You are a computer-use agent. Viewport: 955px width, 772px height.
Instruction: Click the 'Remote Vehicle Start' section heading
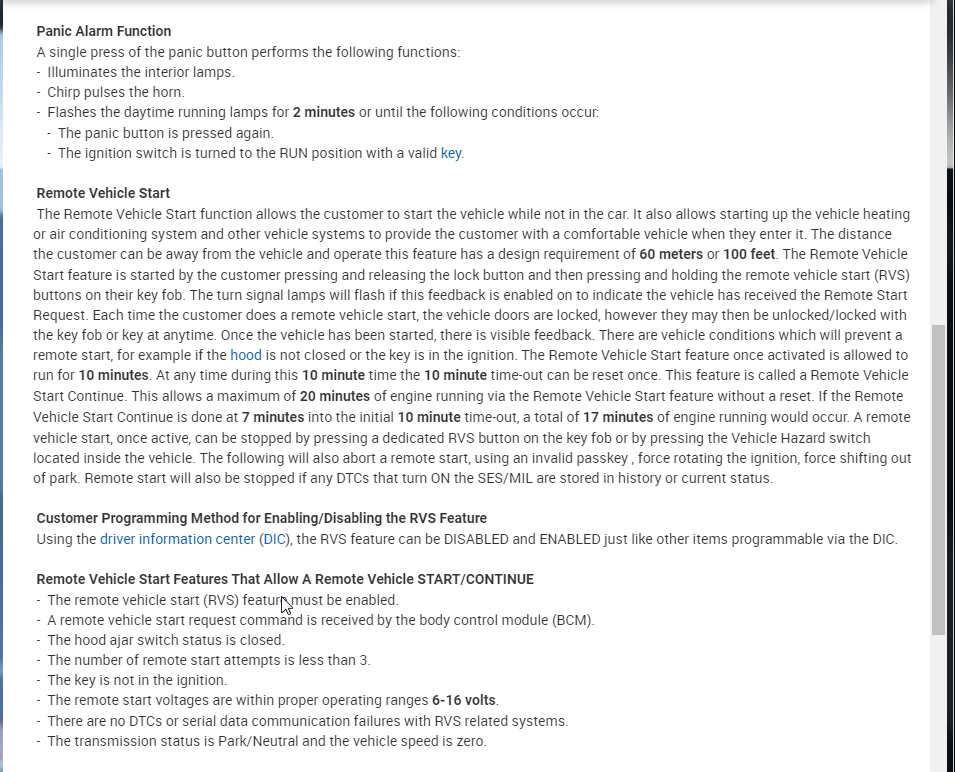[x=103, y=193]
